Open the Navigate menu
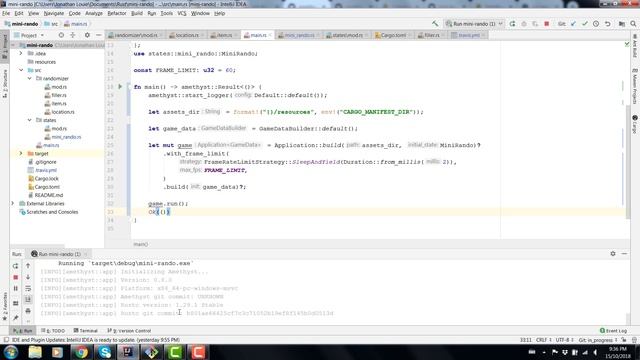Viewport: 640px width, 360px height. (53, 13)
